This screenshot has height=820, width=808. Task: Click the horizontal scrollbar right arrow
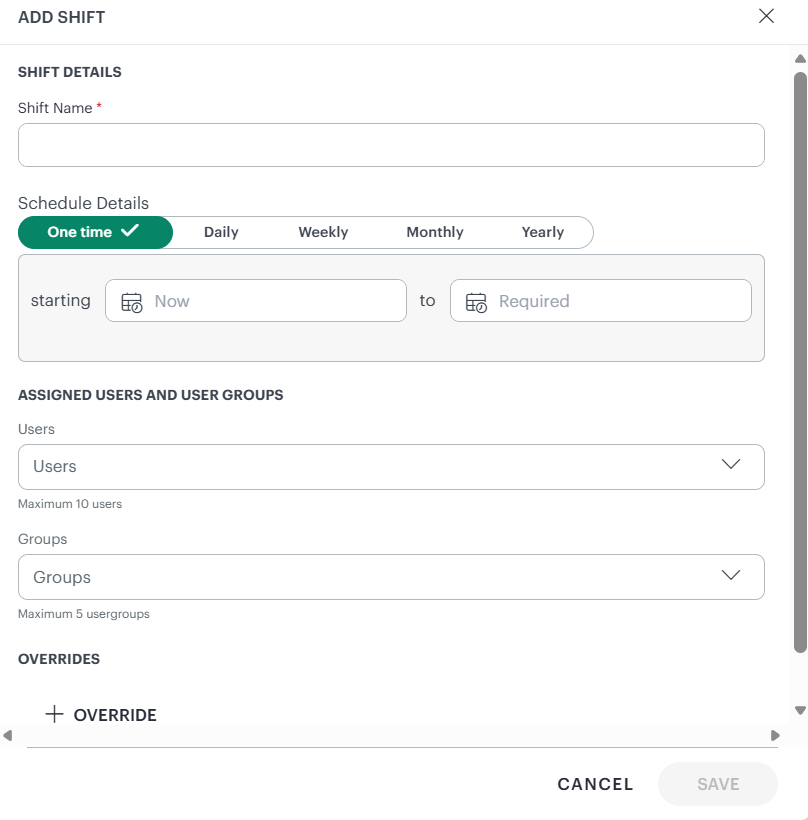click(x=775, y=735)
